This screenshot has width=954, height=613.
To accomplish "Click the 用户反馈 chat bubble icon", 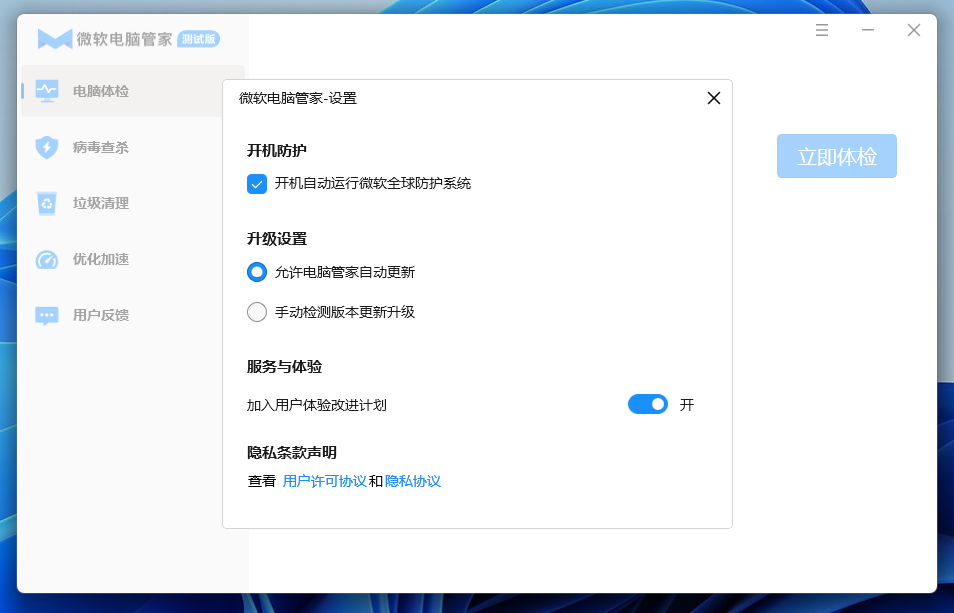I will 47,316.
